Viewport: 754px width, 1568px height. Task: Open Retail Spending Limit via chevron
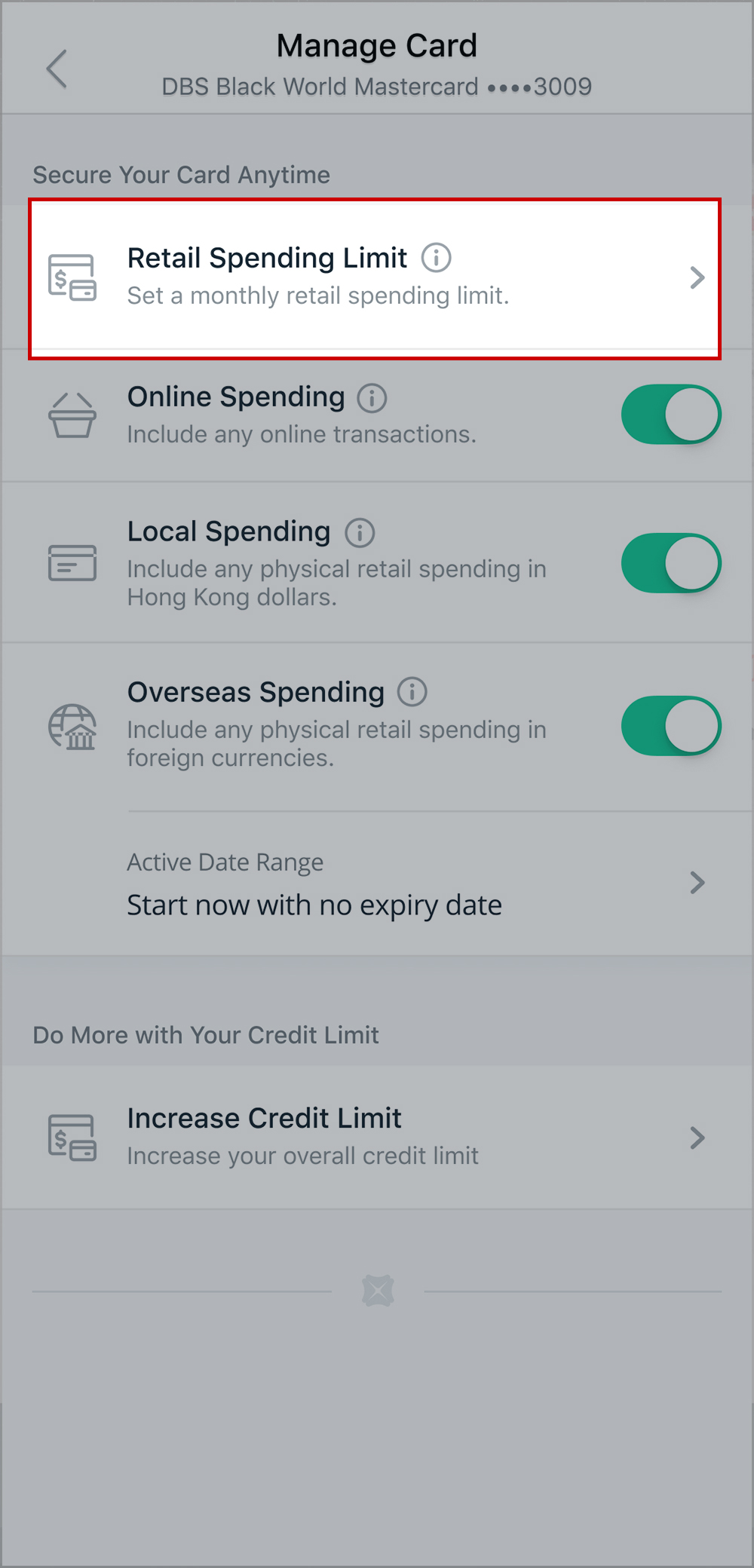[x=697, y=277]
